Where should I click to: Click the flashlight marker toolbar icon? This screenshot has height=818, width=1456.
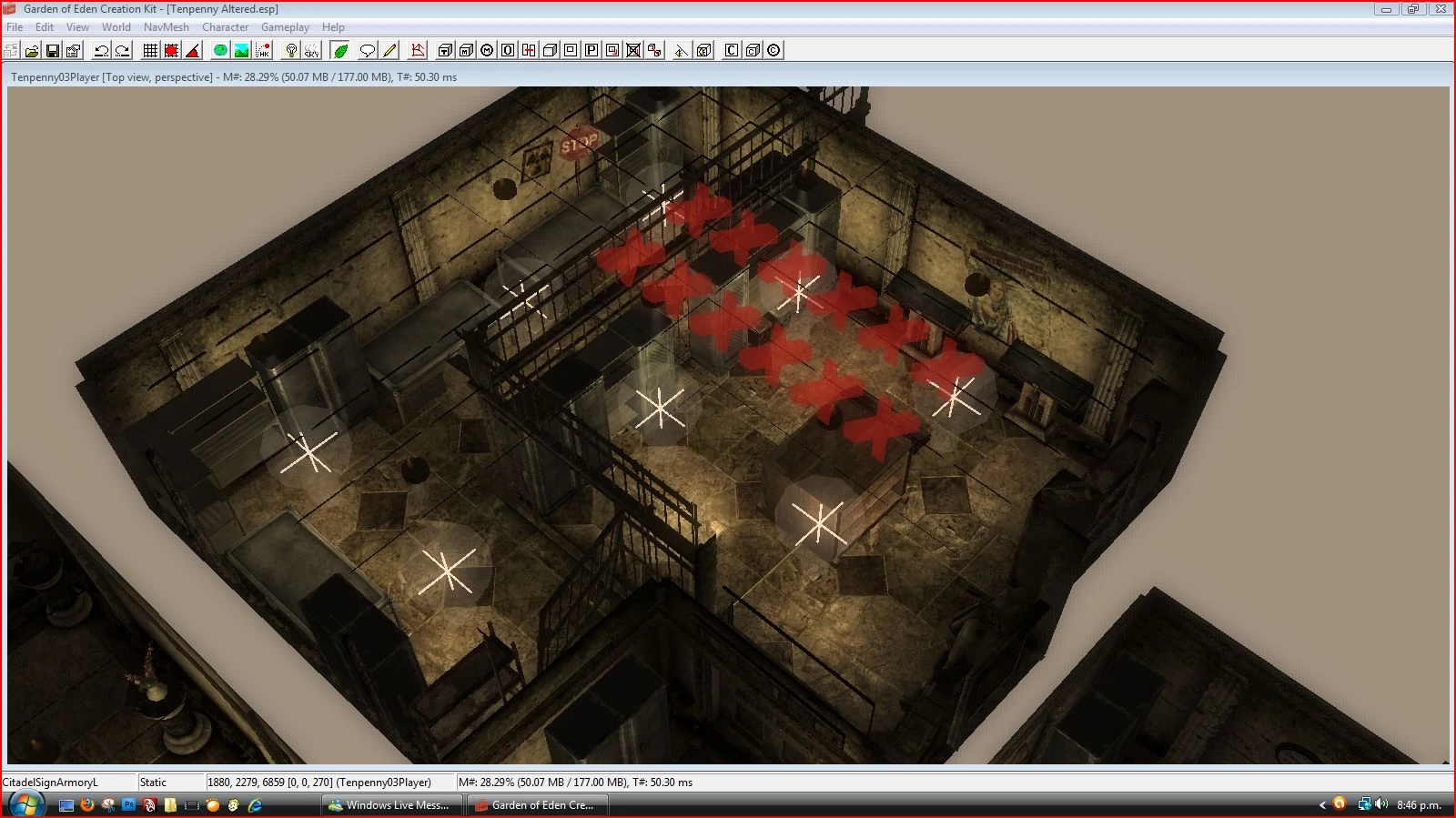tap(681, 50)
